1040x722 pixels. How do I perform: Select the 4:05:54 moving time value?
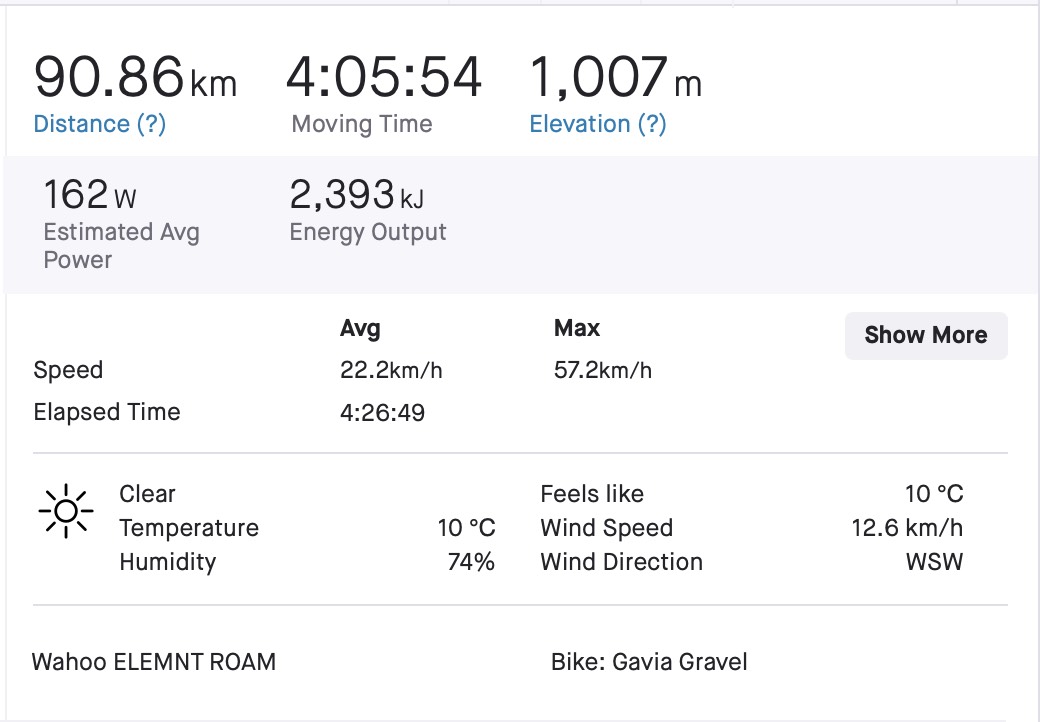click(384, 77)
